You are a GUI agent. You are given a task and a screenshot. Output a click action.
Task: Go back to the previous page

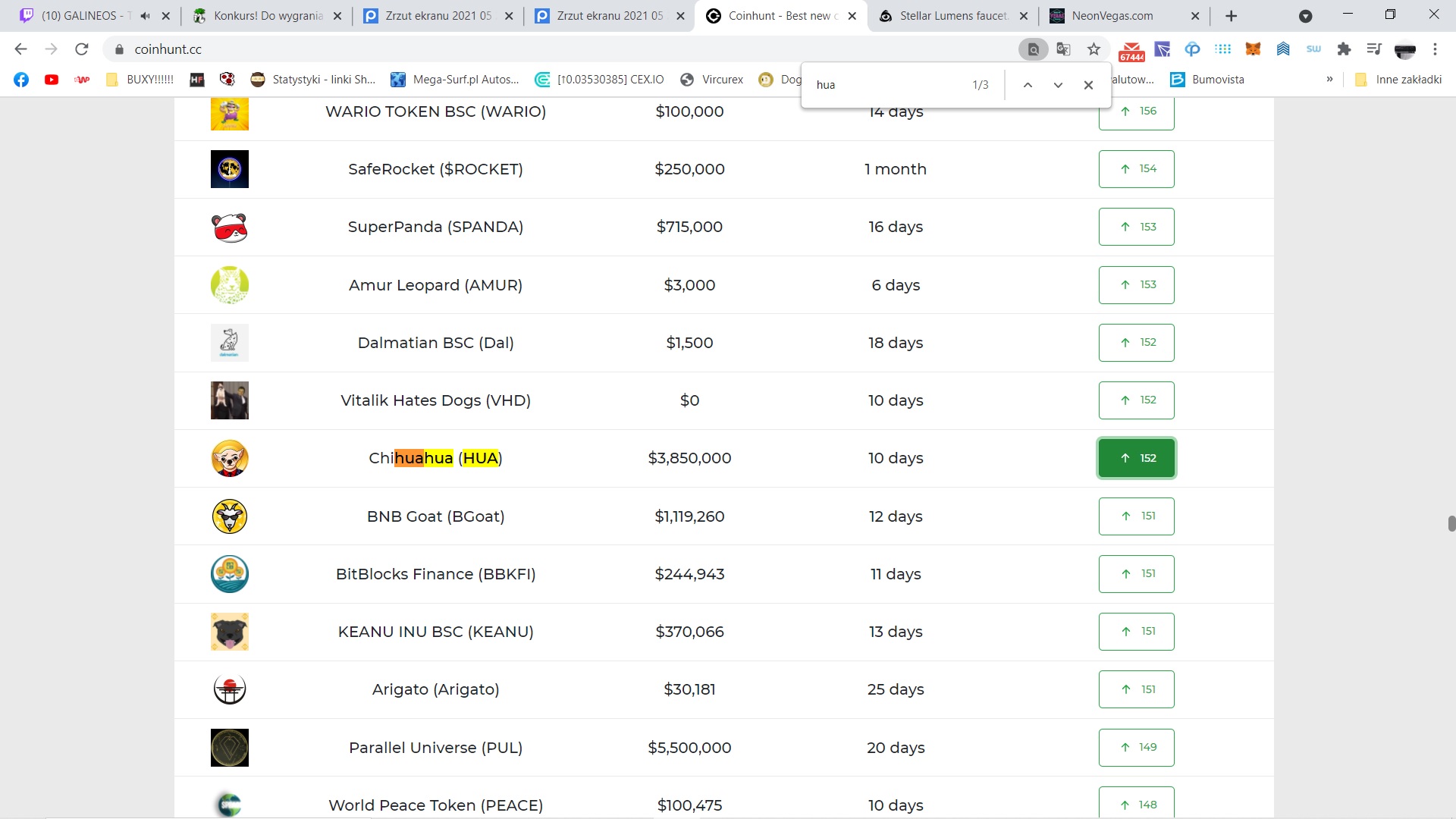coord(20,49)
